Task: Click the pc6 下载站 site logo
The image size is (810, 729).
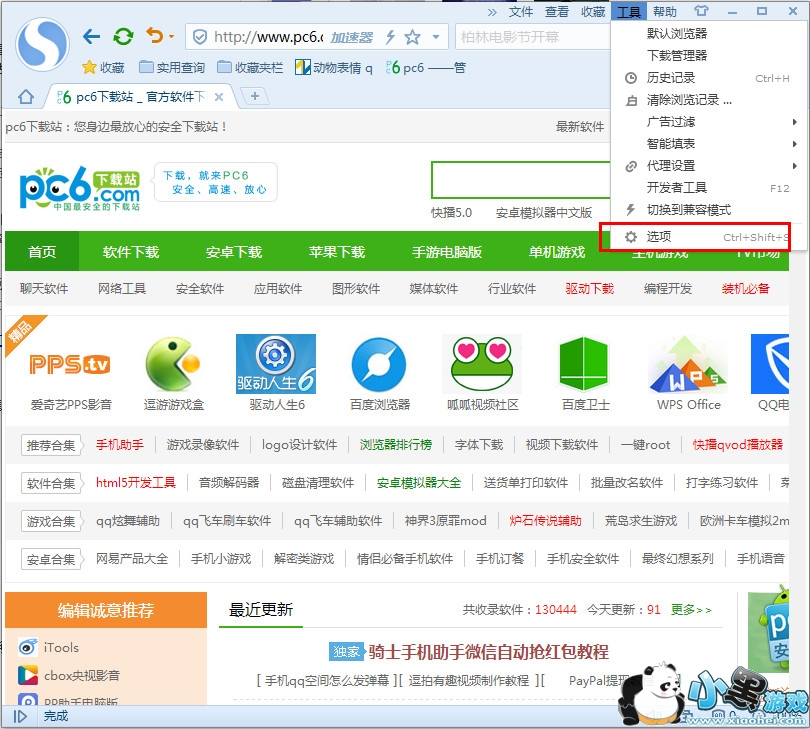Action: 80,189
